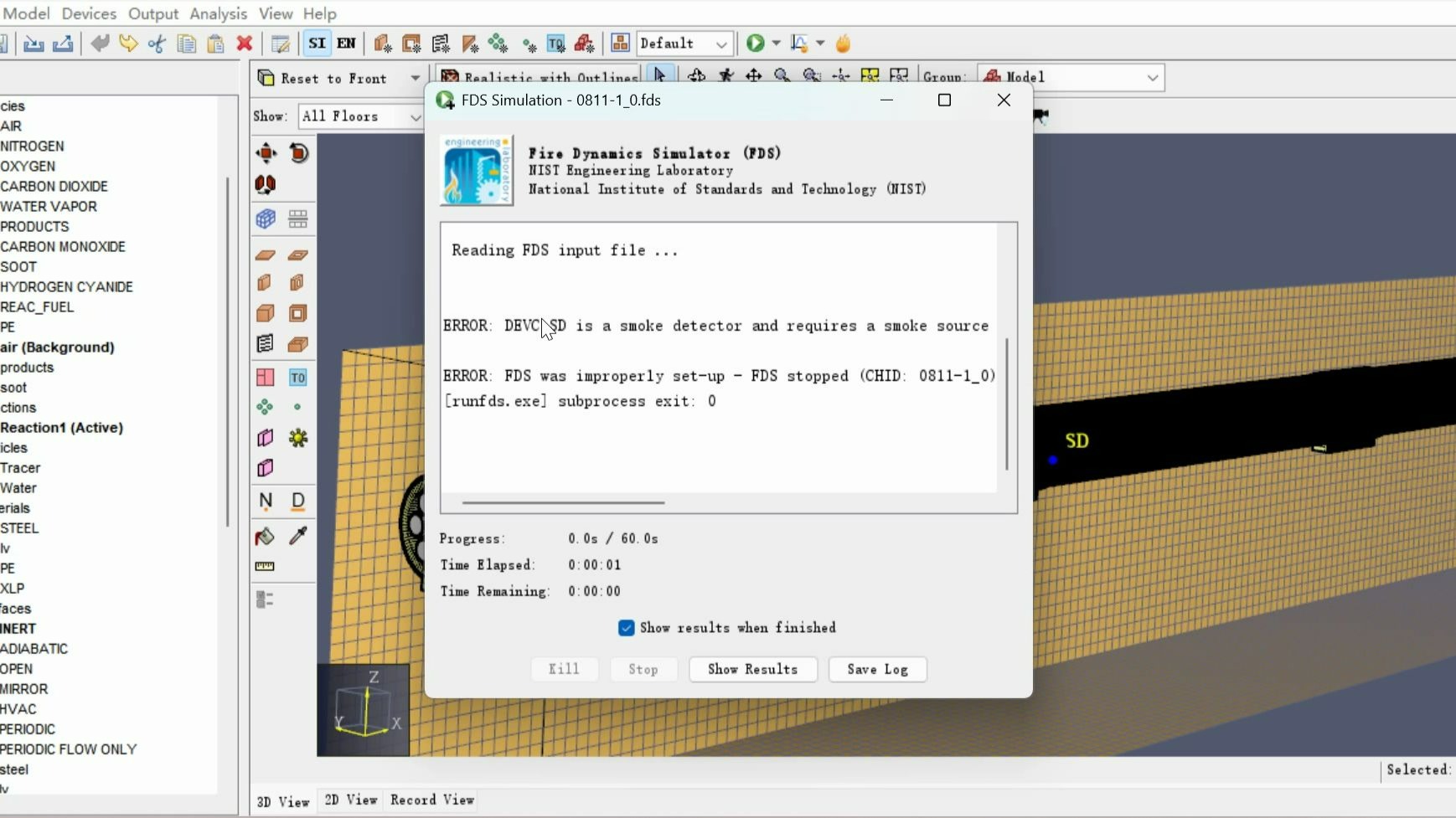This screenshot has height=818, width=1456.
Task: Click the export file toolbar icon
Action: coord(63,44)
